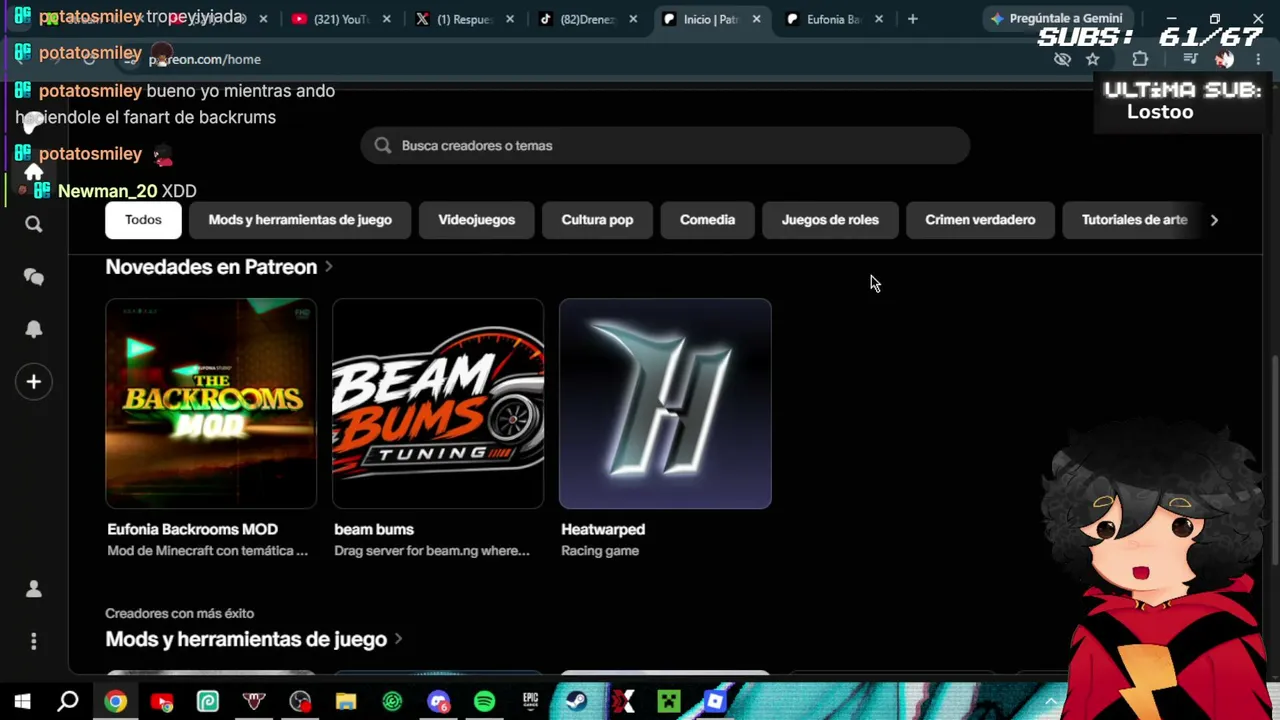Image resolution: width=1280 pixels, height=720 pixels.
Task: Select the Juegos de roles category chip
Action: point(830,220)
